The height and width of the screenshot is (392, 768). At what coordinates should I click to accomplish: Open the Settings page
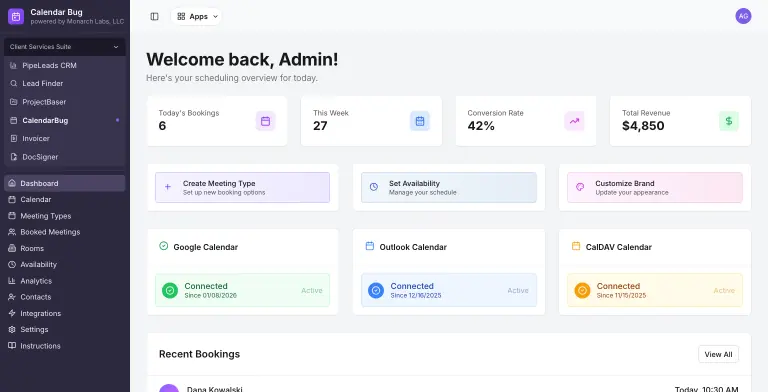coord(65,329)
